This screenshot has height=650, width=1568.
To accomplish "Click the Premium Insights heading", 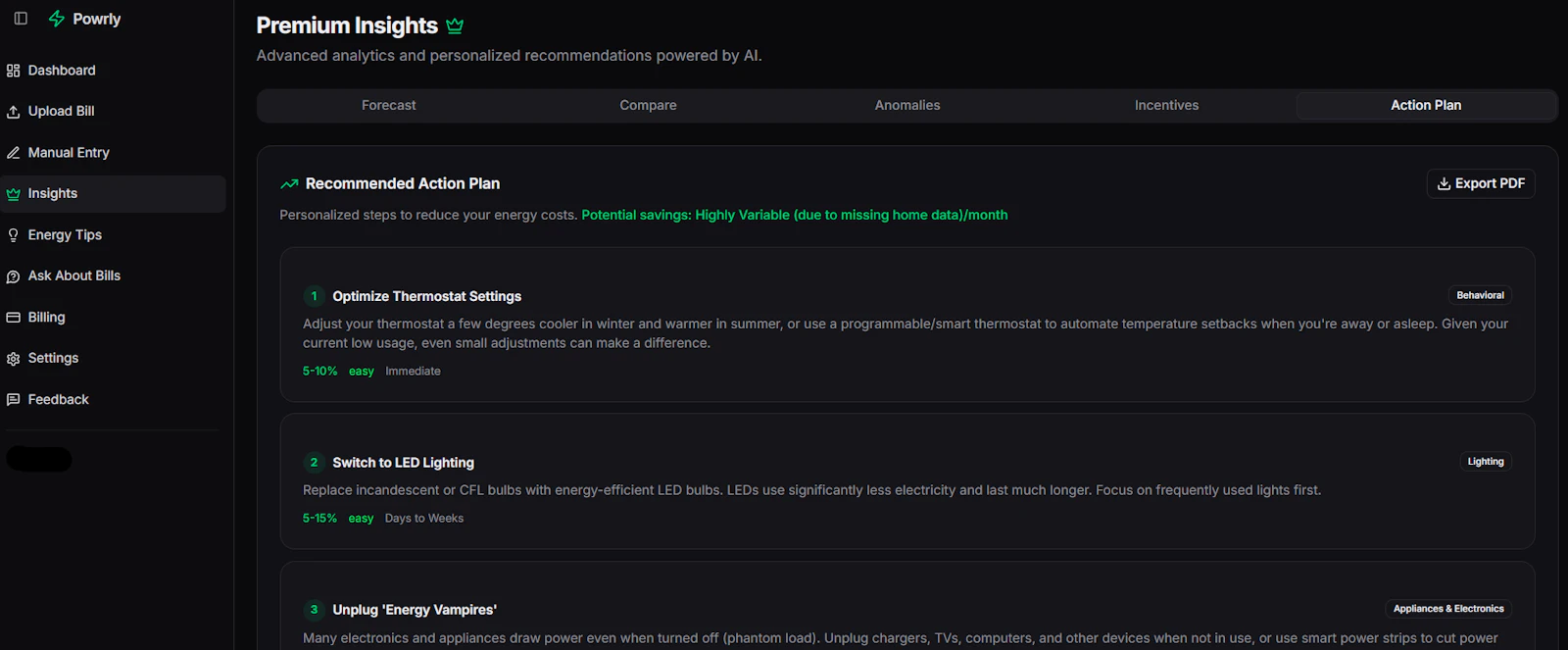I will click(347, 25).
